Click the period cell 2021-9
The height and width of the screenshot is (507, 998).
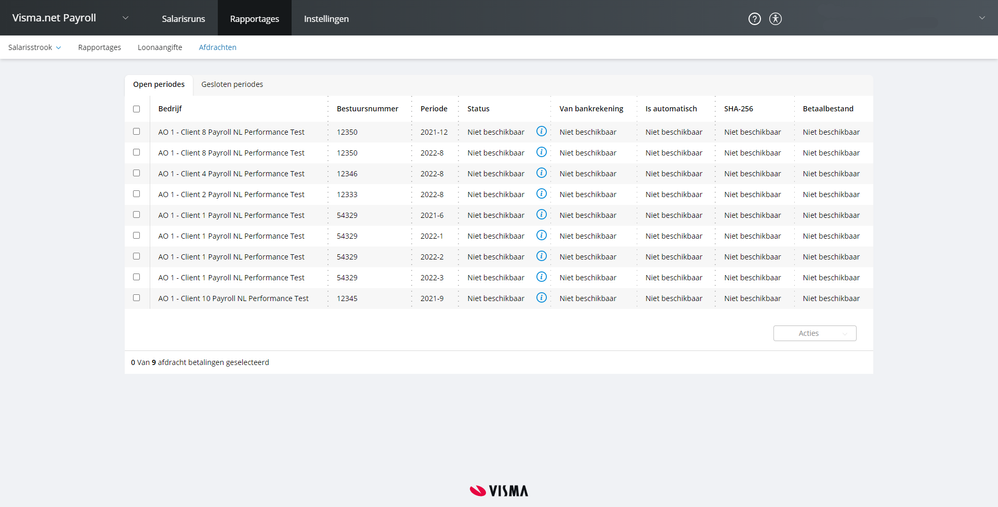[432, 298]
